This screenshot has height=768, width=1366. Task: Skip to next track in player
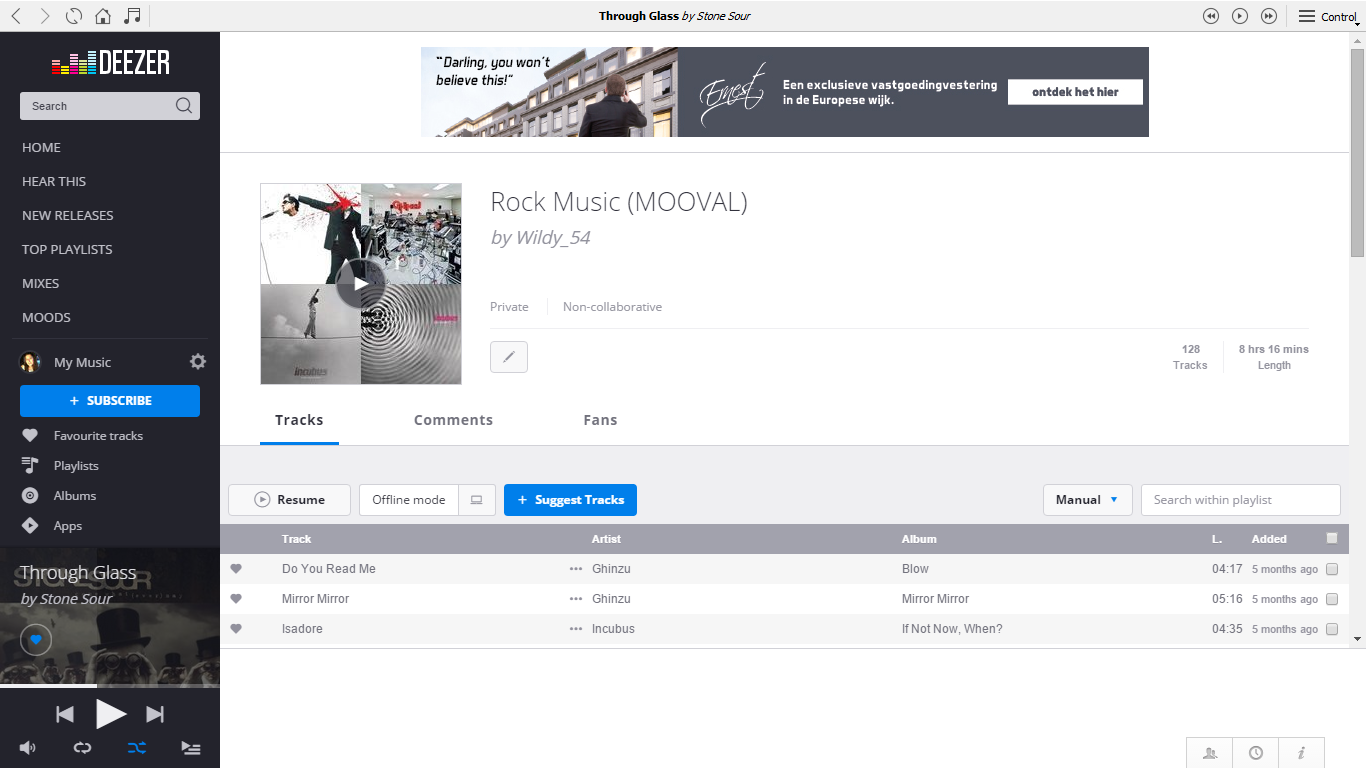pos(155,714)
